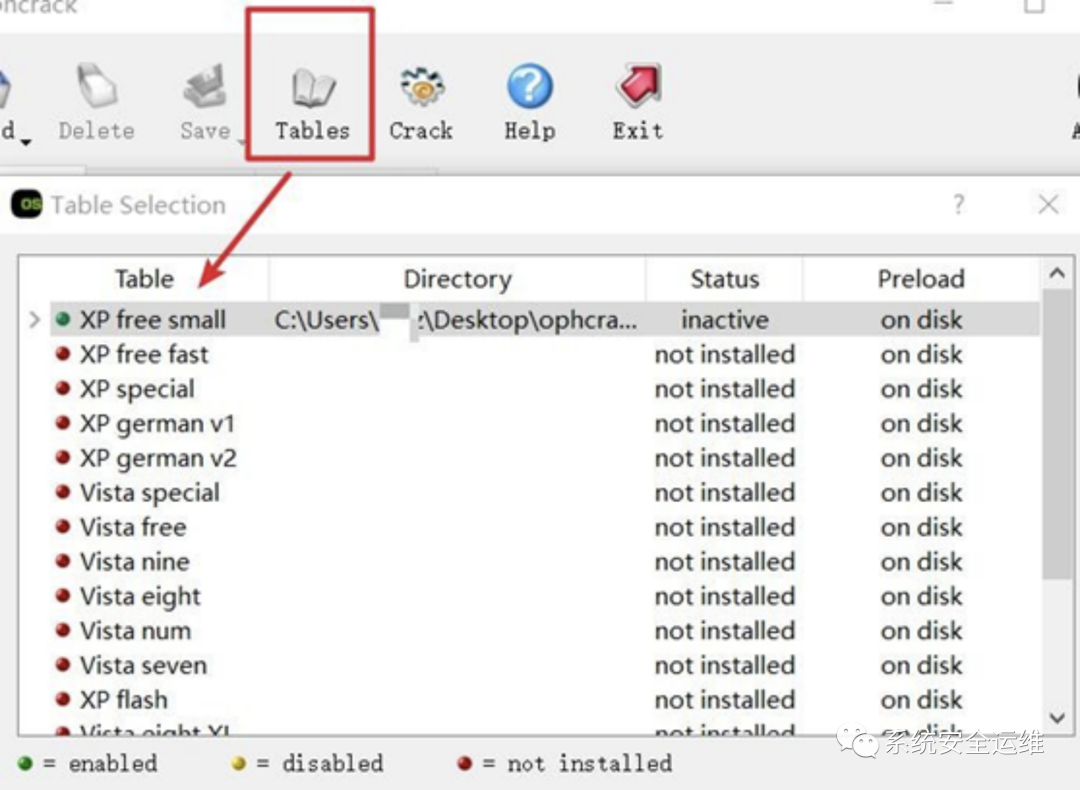
Task: Select the XP german v2 table
Action: point(158,458)
